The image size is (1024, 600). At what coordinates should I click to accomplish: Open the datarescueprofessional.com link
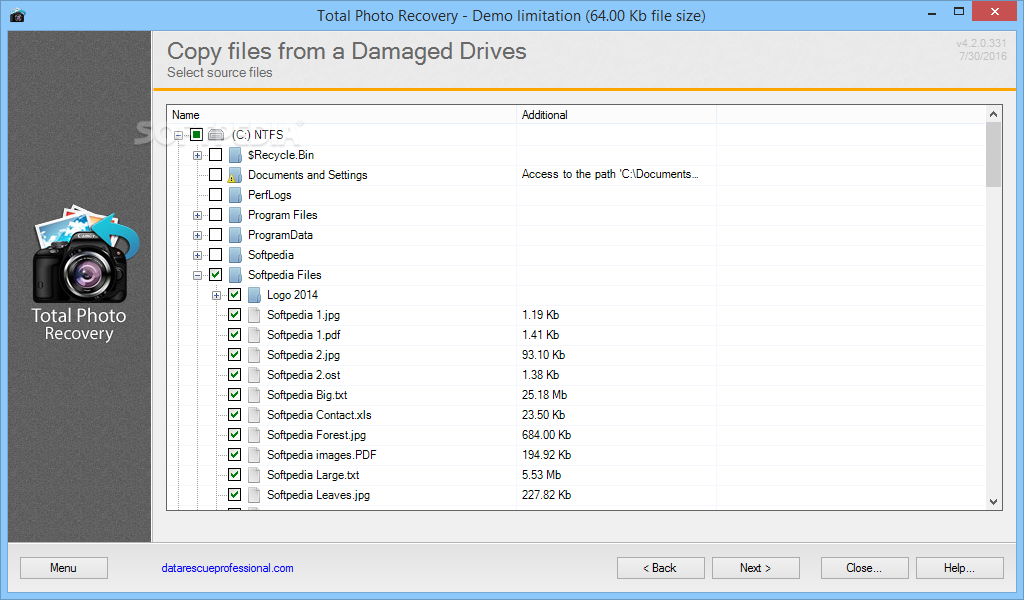point(227,568)
